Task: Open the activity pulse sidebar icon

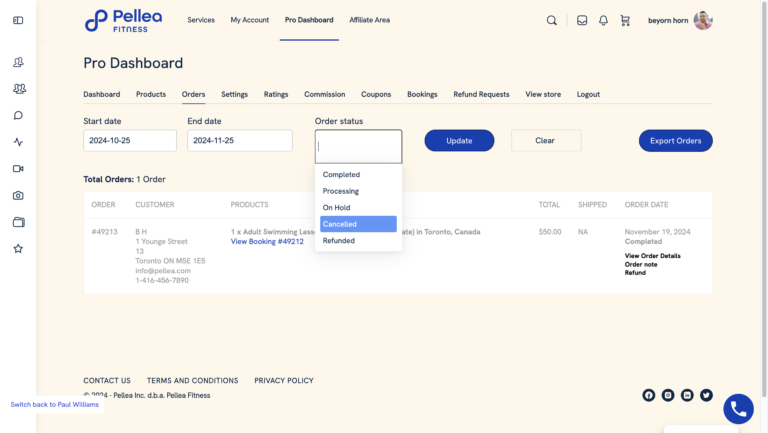Action: tap(18, 142)
